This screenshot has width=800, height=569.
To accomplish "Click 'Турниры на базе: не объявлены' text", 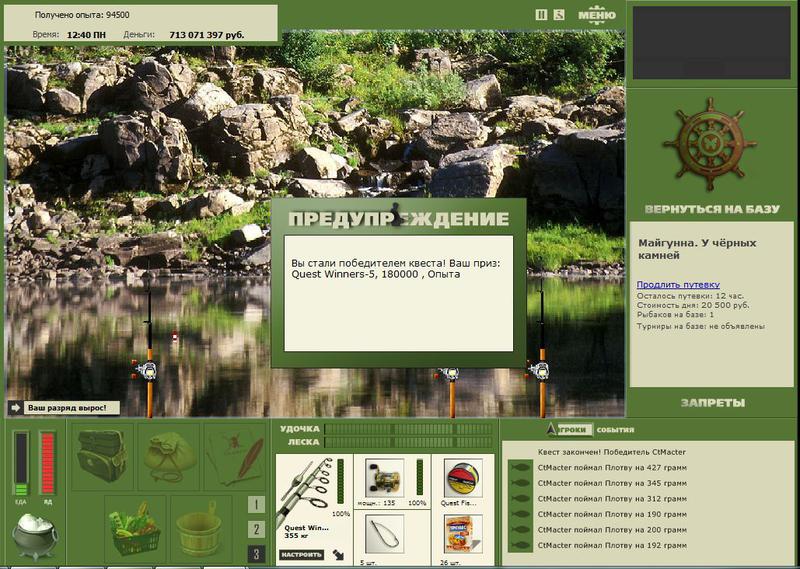I will tap(701, 326).
